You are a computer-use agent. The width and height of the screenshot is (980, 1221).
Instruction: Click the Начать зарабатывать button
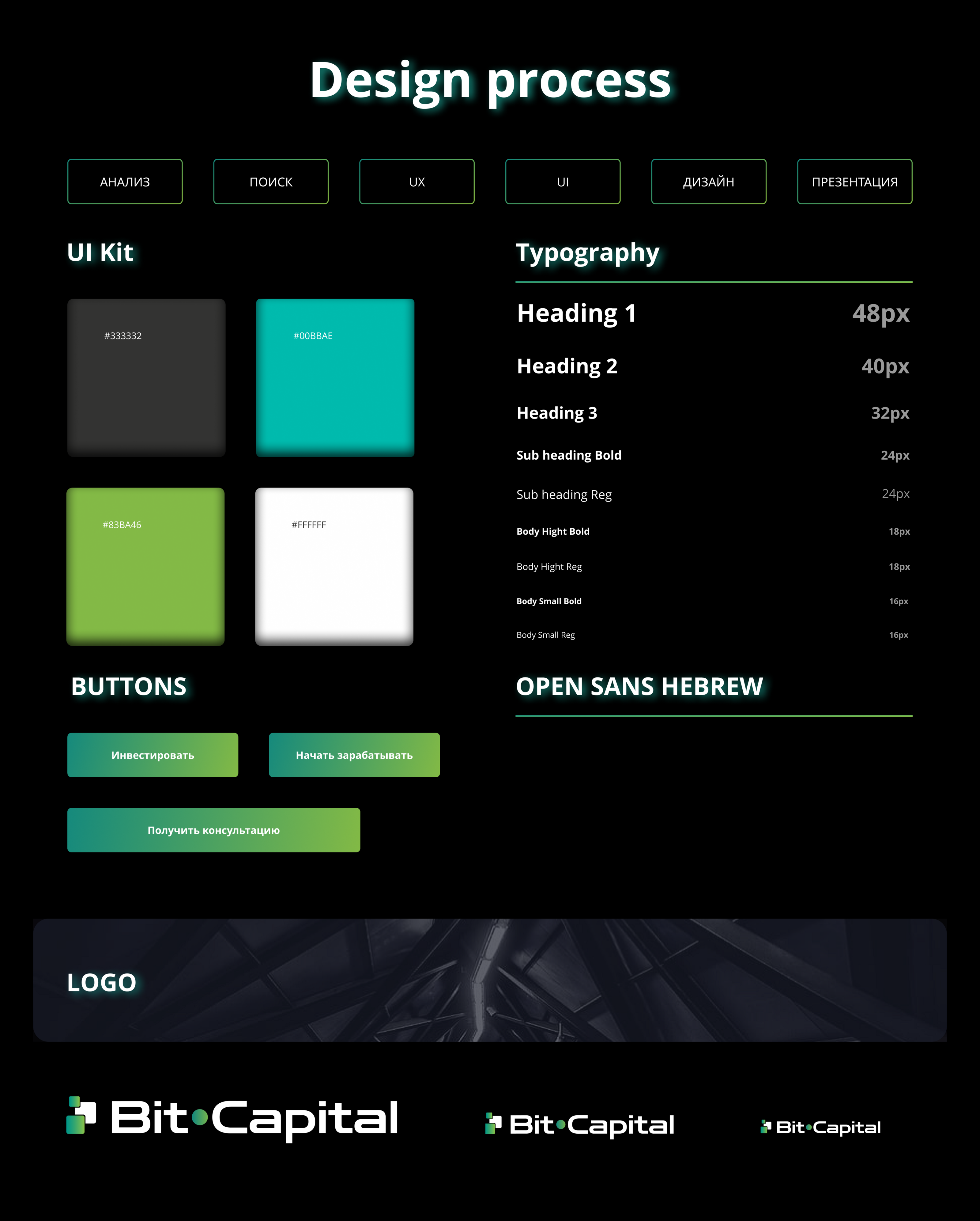pos(354,755)
